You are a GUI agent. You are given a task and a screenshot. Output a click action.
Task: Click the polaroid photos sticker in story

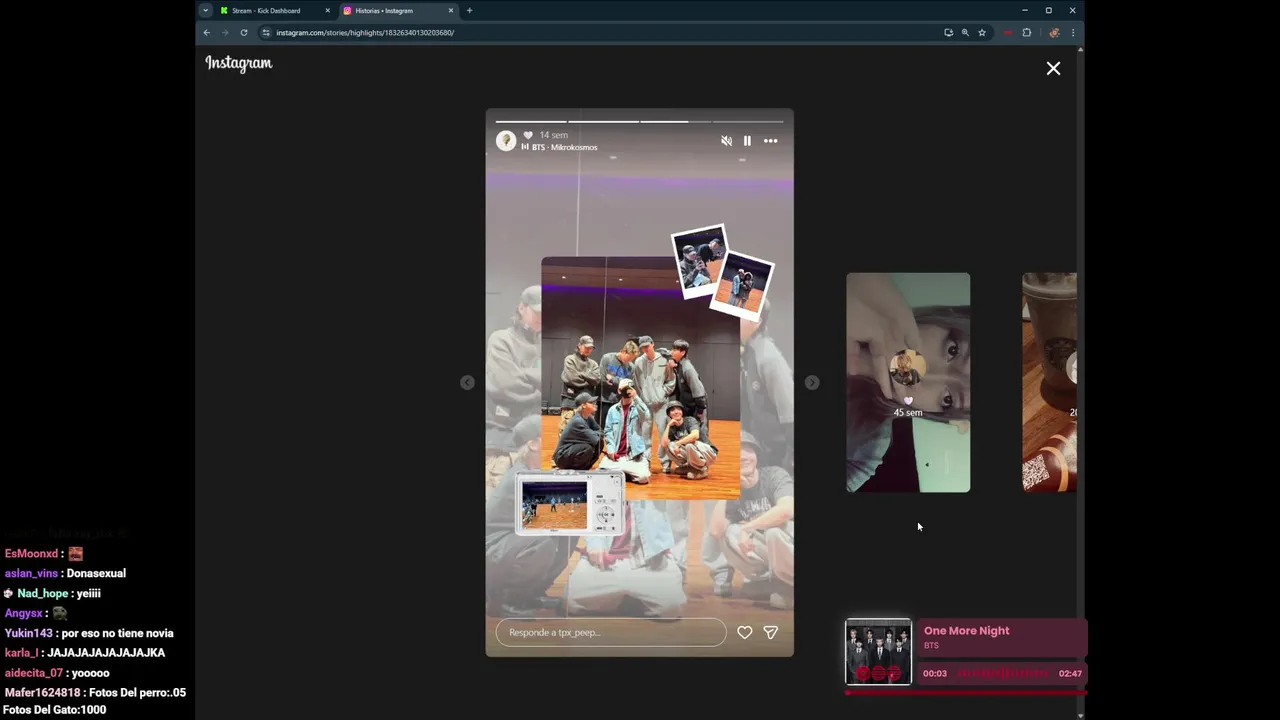point(722,271)
